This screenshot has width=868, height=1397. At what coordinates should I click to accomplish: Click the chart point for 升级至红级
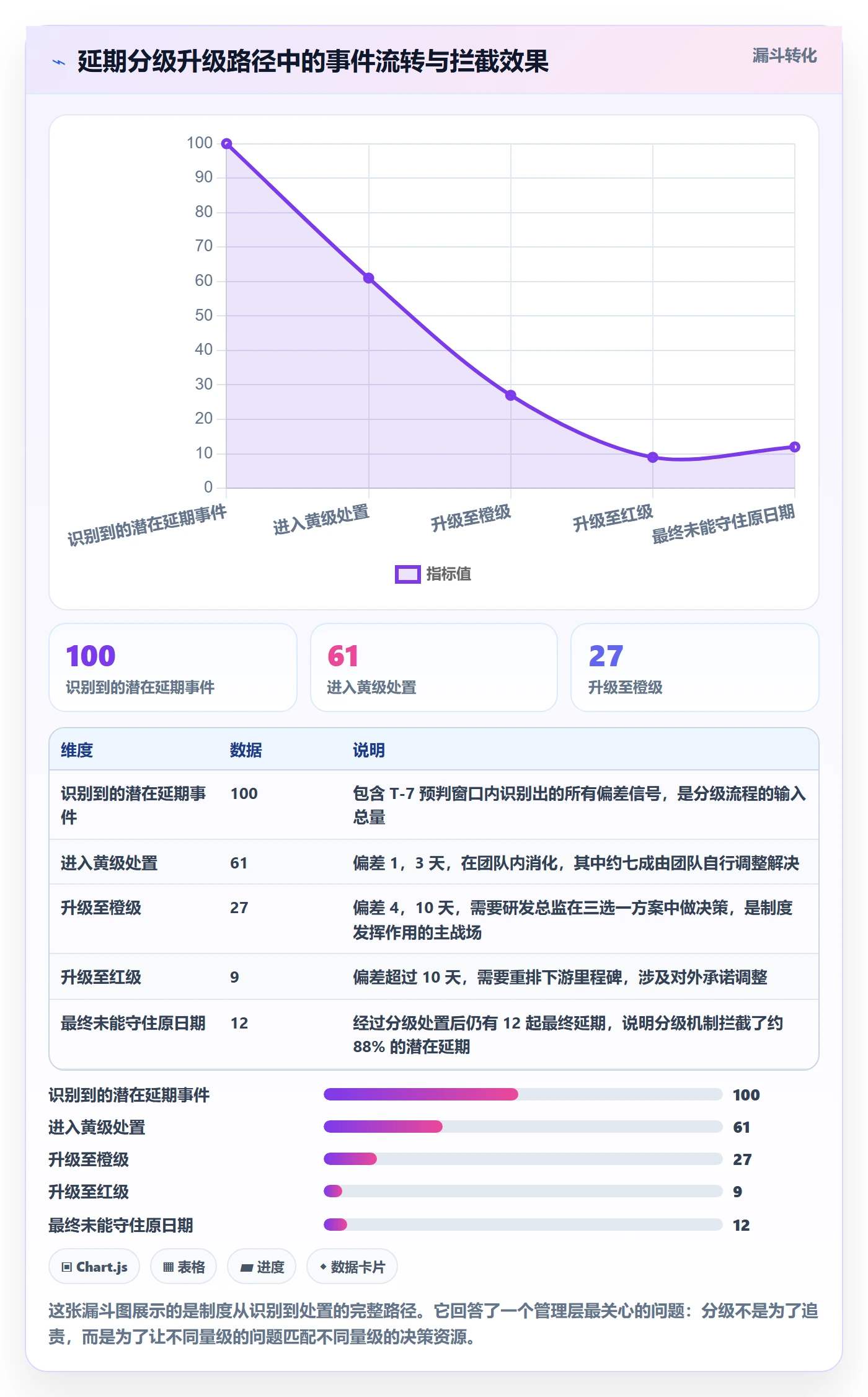coord(653,457)
